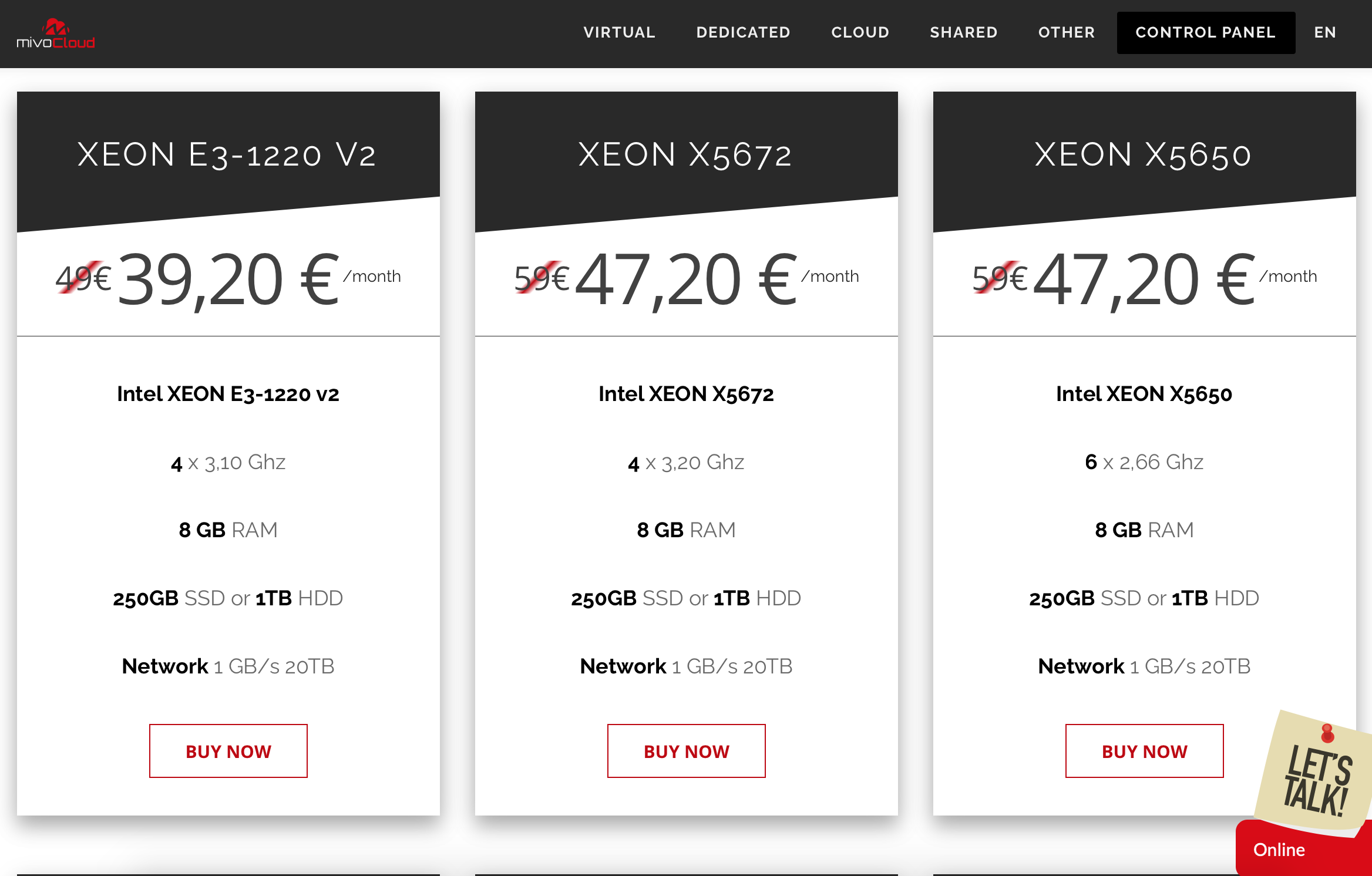The height and width of the screenshot is (876, 1372).
Task: Buy the Xeon X5650 server
Action: coord(1144,751)
